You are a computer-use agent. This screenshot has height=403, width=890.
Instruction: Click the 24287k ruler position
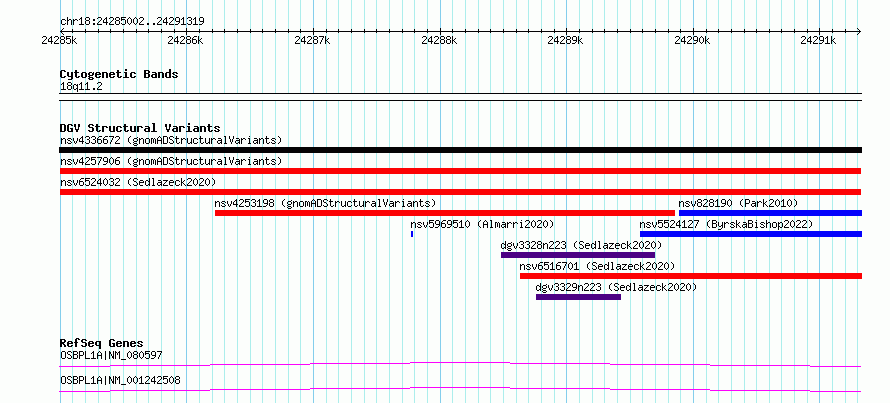pos(313,41)
